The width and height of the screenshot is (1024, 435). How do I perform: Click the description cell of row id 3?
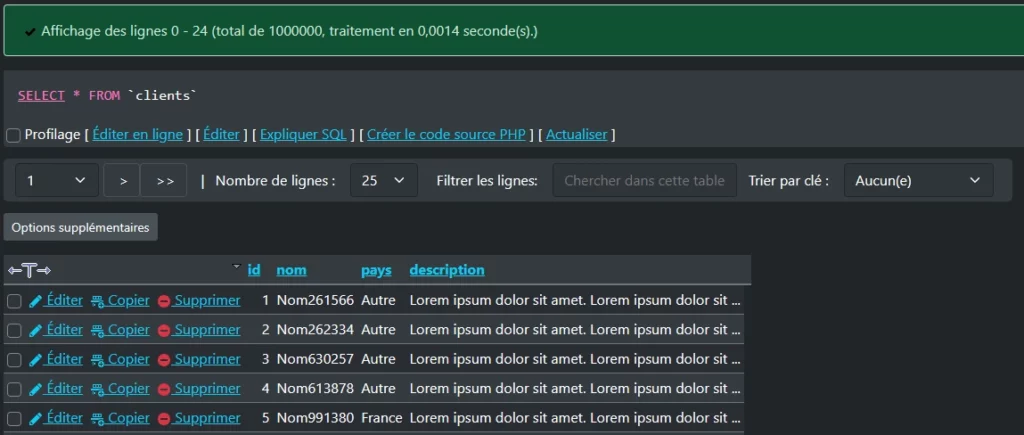coord(575,359)
